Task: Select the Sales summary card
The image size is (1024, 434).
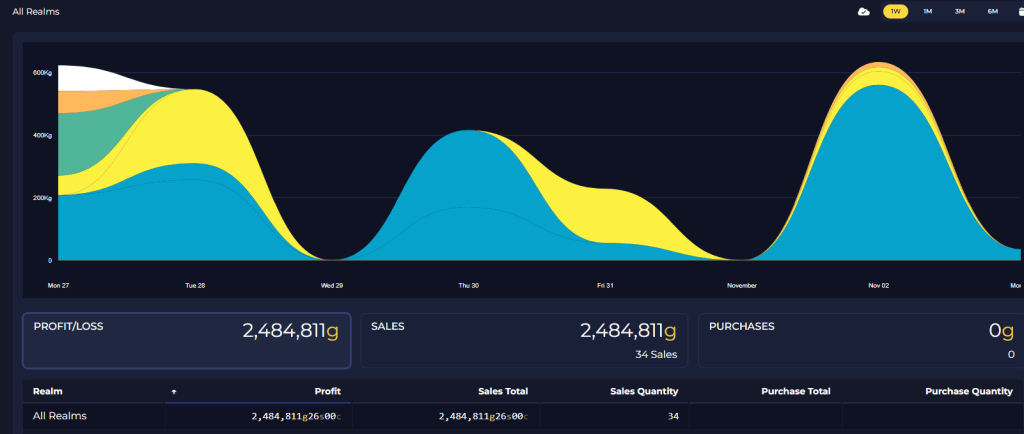Action: tap(525, 341)
